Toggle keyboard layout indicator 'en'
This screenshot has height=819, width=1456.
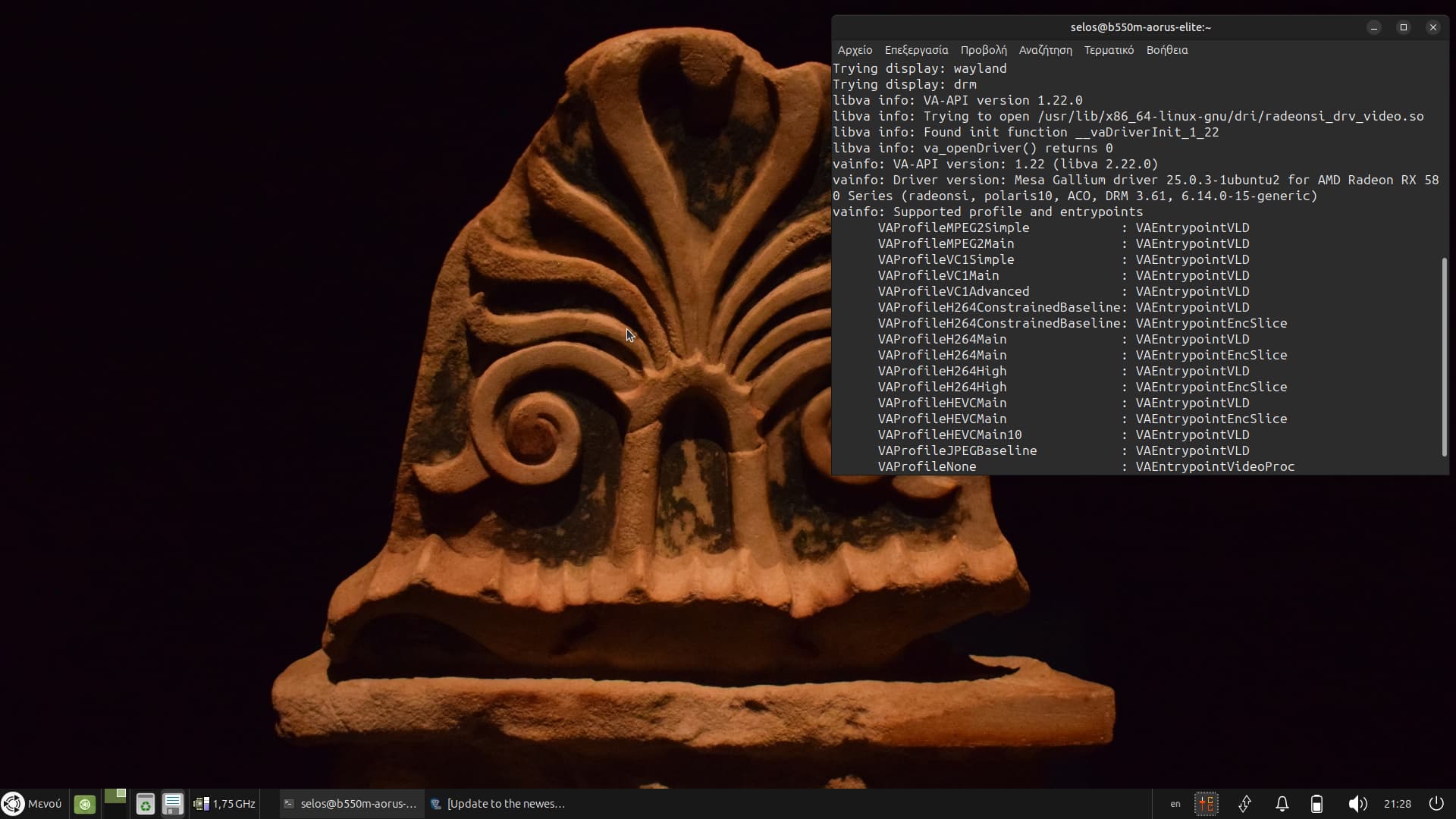[1175, 804]
